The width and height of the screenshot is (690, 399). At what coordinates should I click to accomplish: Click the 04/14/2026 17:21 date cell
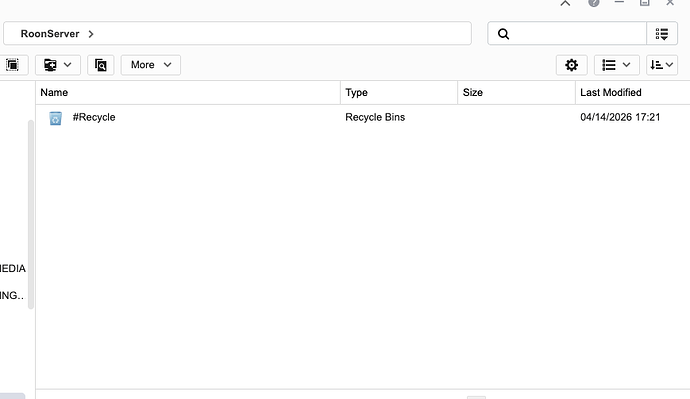point(620,117)
